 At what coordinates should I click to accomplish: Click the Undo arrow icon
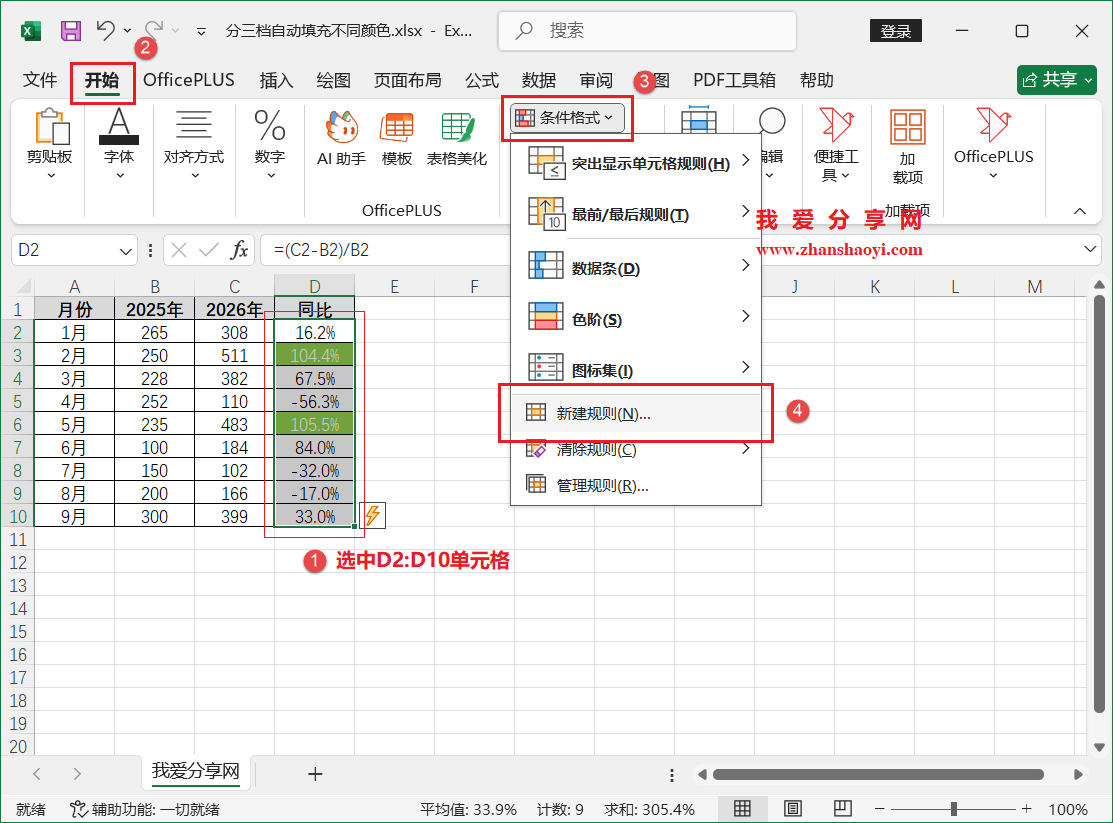pyautogui.click(x=106, y=30)
